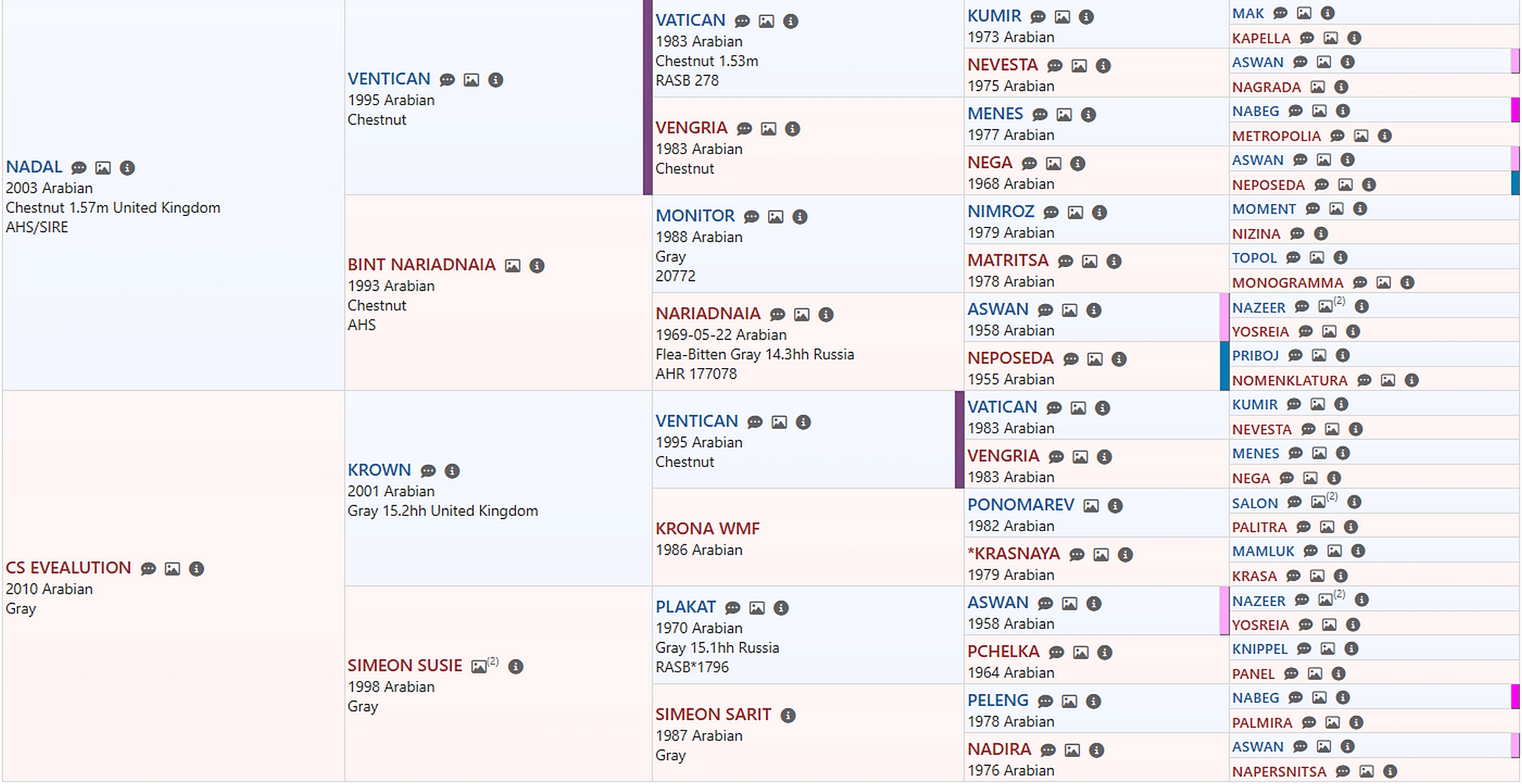Image resolution: width=1522 pixels, height=784 pixels.
Task: Open photo icon beside PONOMAREV
Action: point(1091,506)
